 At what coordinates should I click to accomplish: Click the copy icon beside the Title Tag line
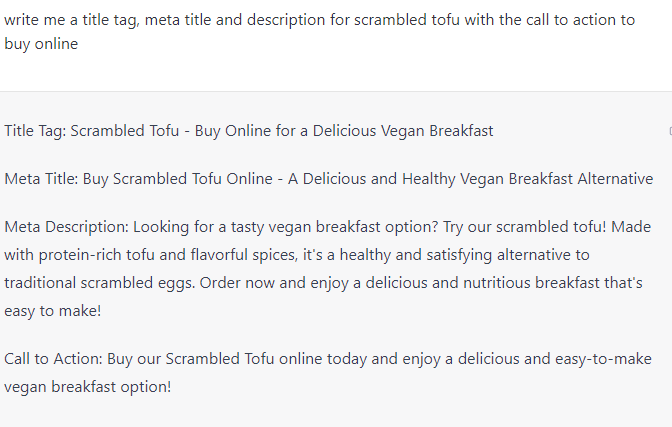click(668, 131)
